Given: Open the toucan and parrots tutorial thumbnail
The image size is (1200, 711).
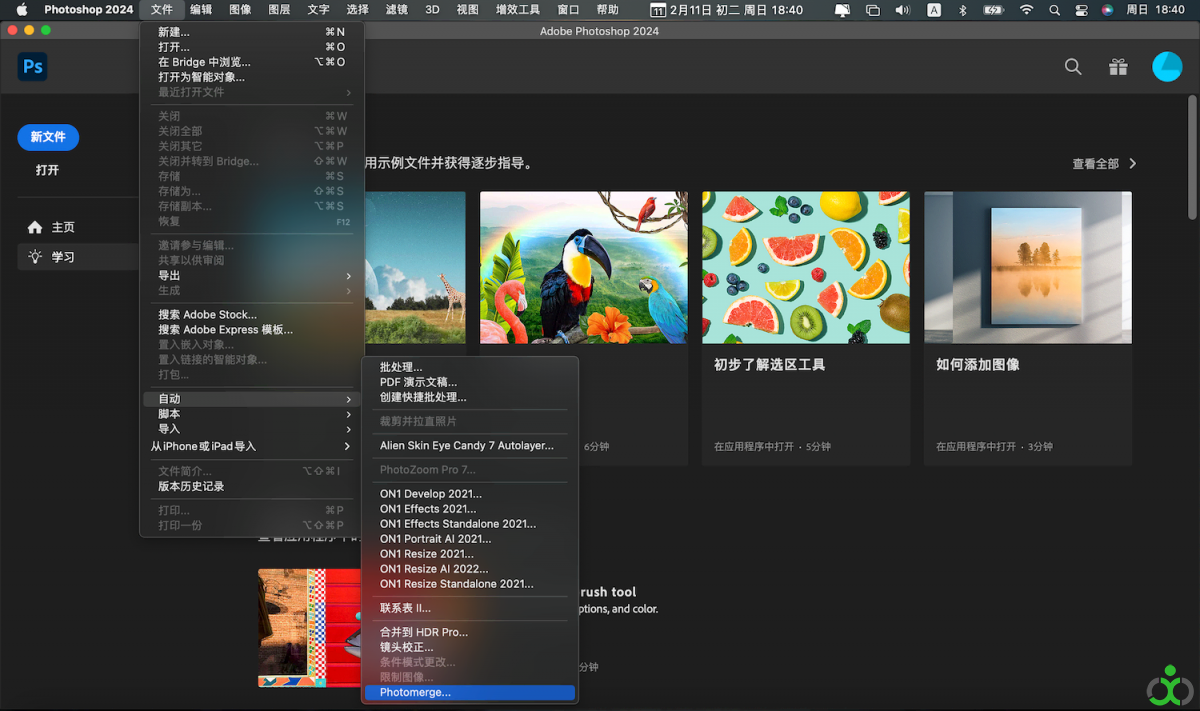Looking at the screenshot, I should 584,268.
